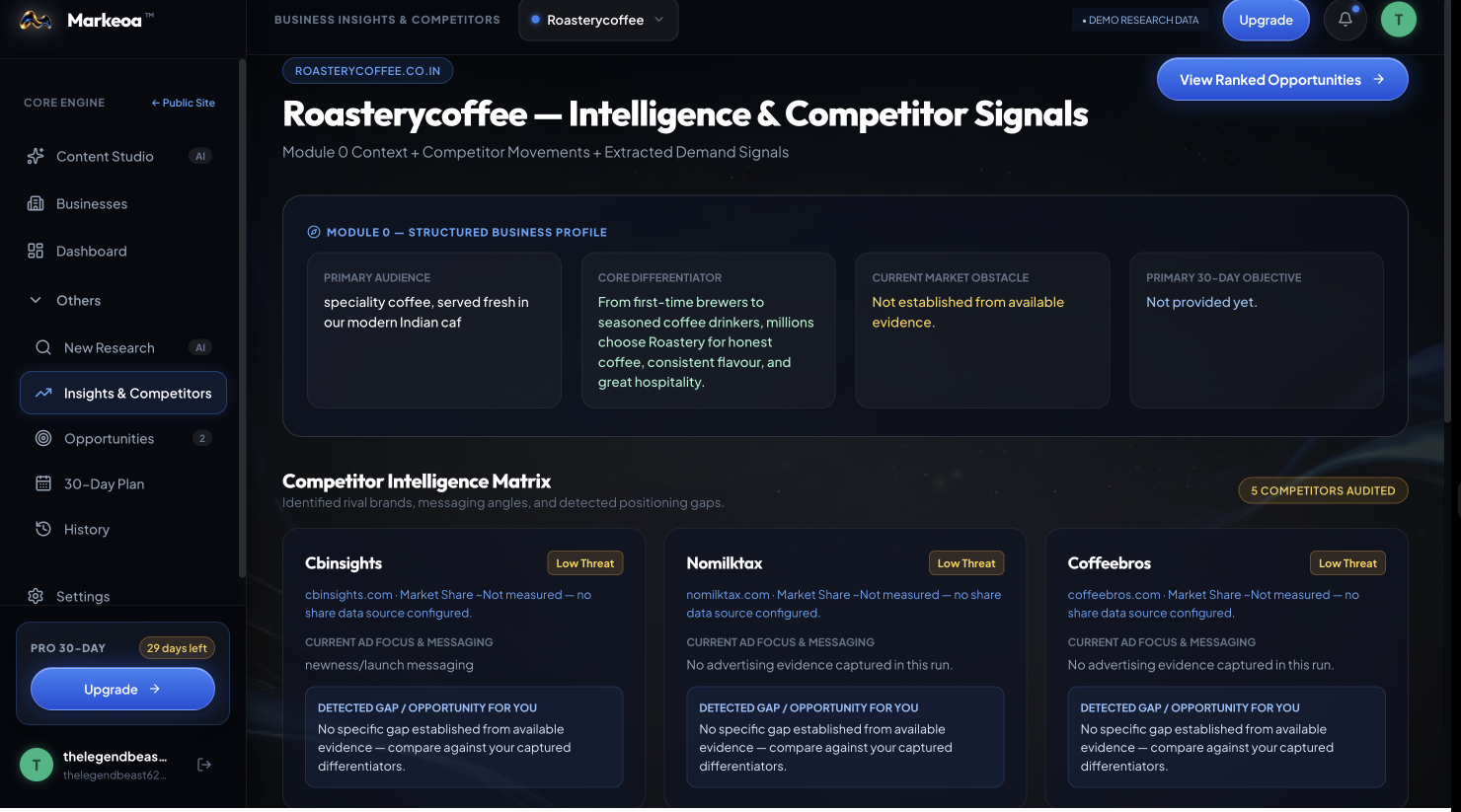Open Settings gear icon in sidebar
This screenshot has width=1461, height=812.
(x=36, y=596)
